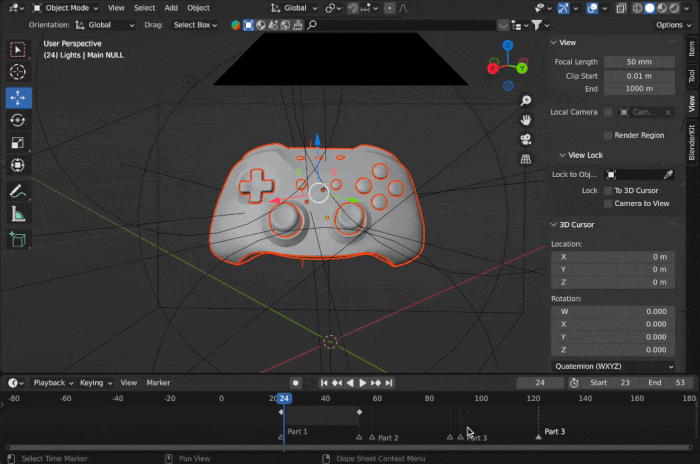Select the Part 1 timeline marker
Image resolution: width=700 pixels, height=464 pixels.
(x=282, y=435)
